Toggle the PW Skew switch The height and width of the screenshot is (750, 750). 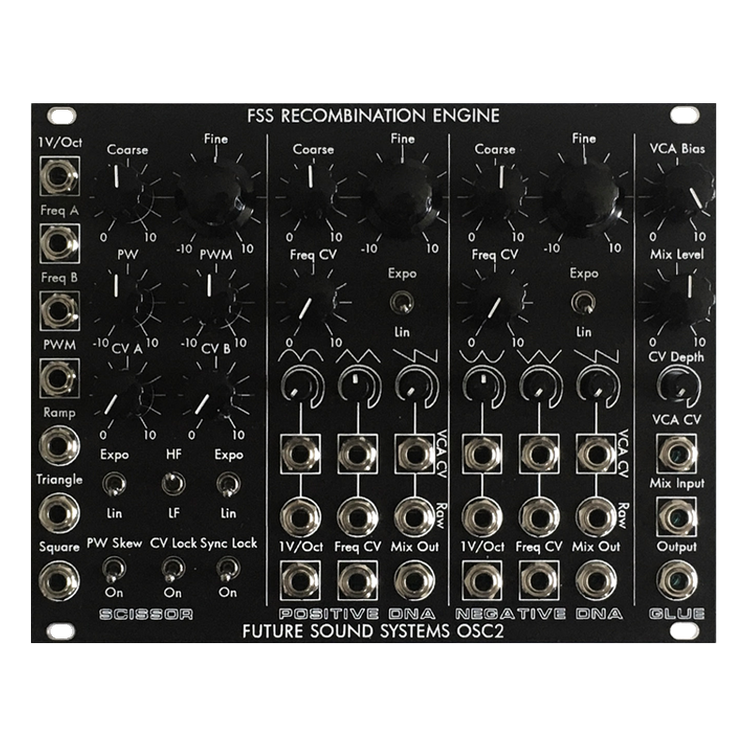pyautogui.click(x=114, y=568)
